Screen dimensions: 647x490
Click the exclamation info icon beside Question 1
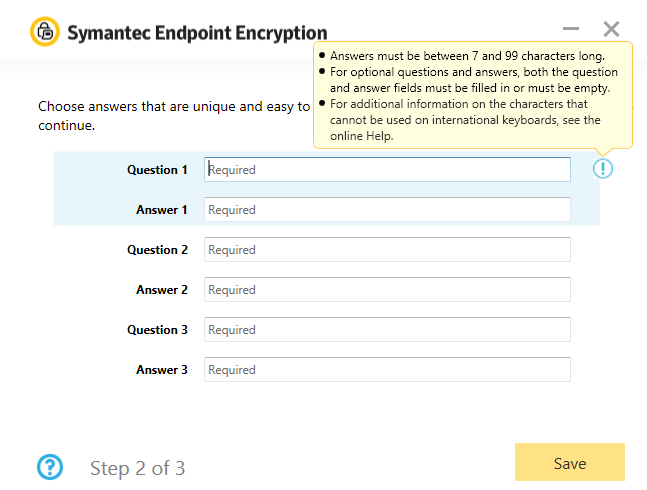(603, 169)
